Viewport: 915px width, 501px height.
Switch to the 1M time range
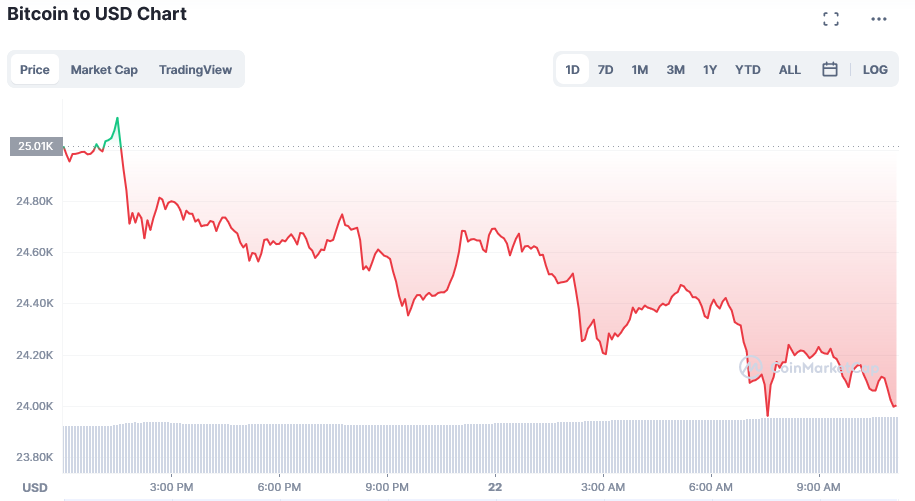pyautogui.click(x=640, y=69)
